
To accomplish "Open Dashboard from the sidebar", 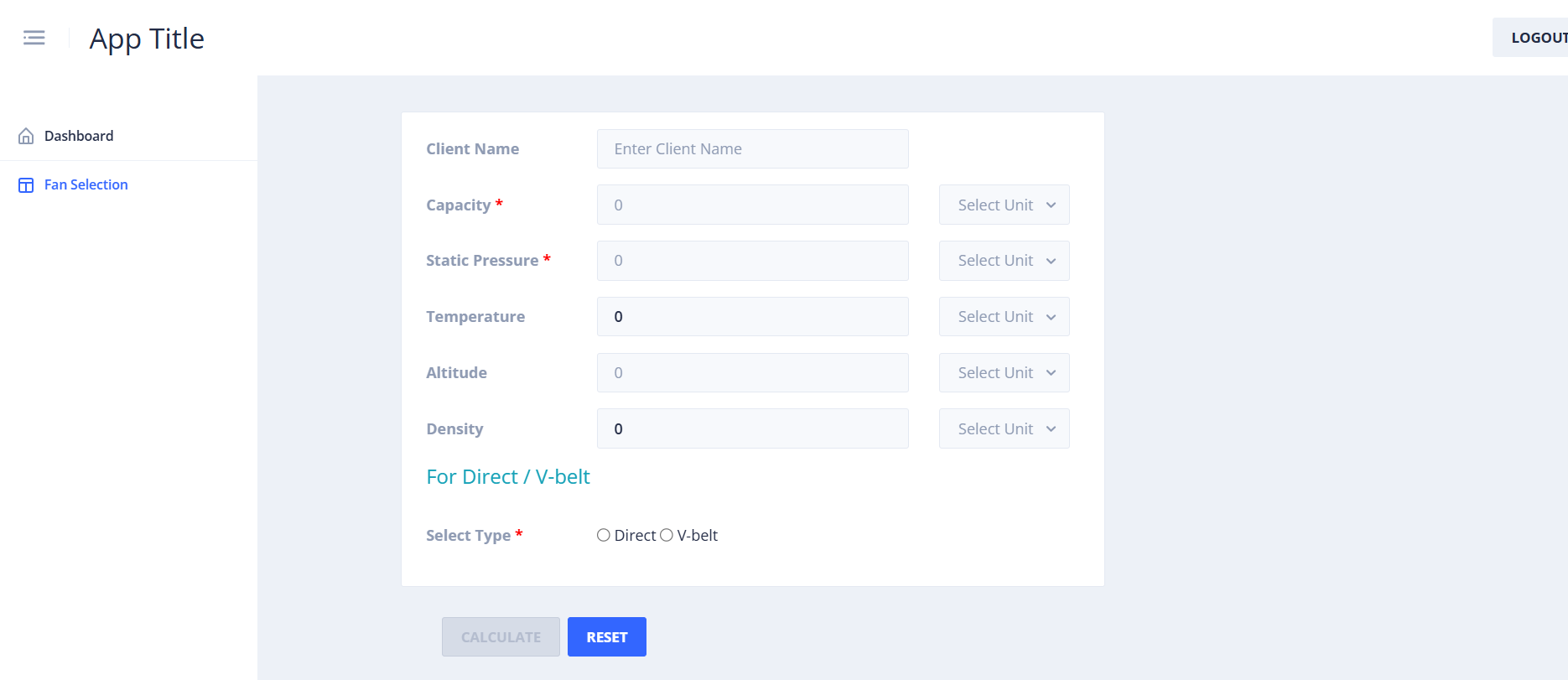I will pyautogui.click(x=79, y=136).
